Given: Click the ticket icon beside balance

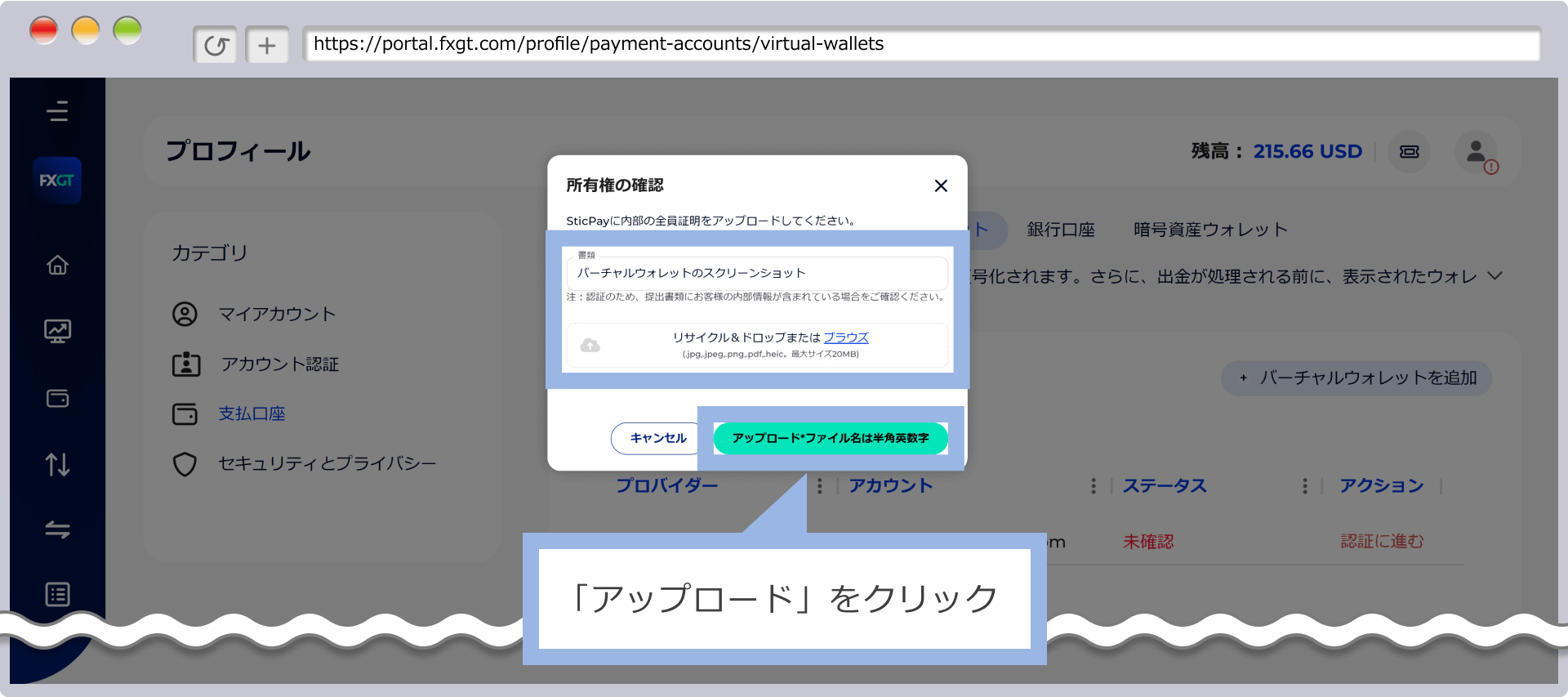Looking at the screenshot, I should (x=1410, y=152).
